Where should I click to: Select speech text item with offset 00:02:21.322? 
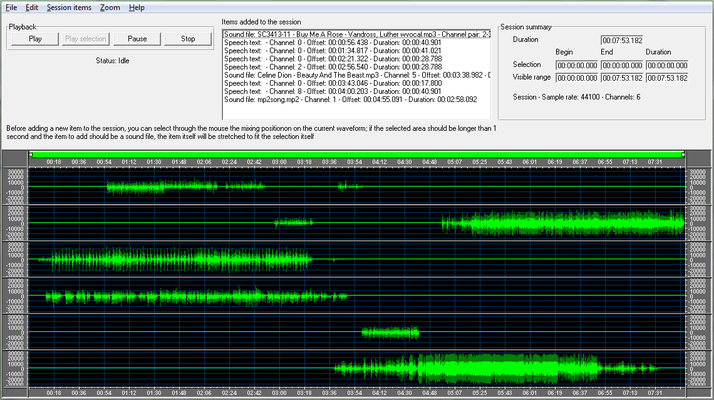tap(357, 59)
